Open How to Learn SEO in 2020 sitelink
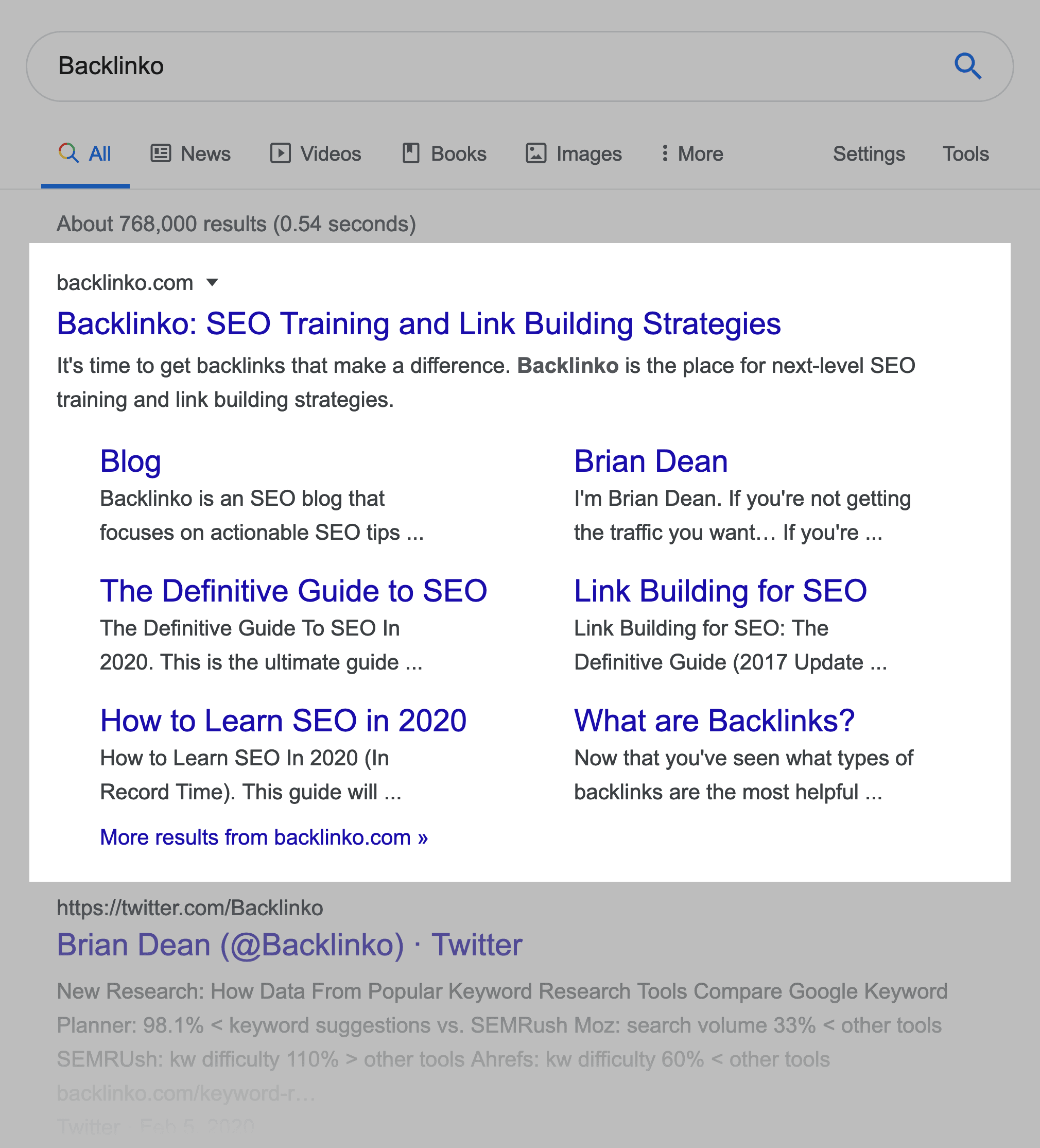Image resolution: width=1040 pixels, height=1148 pixels. coord(283,721)
